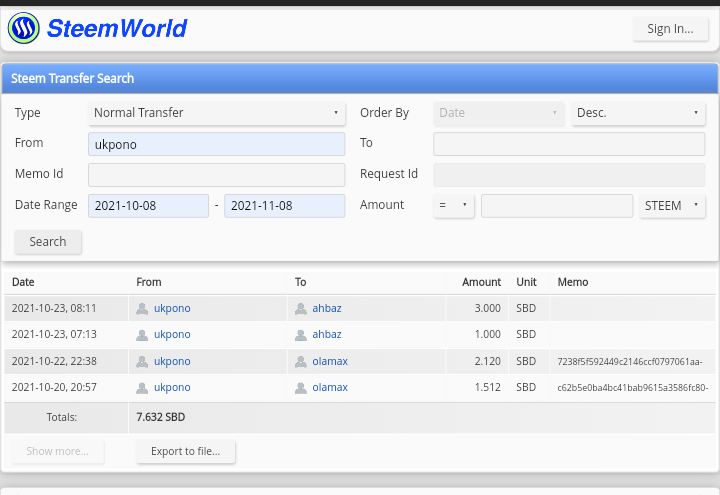
Task: Click the SteemWorld title text
Action: 117,28
